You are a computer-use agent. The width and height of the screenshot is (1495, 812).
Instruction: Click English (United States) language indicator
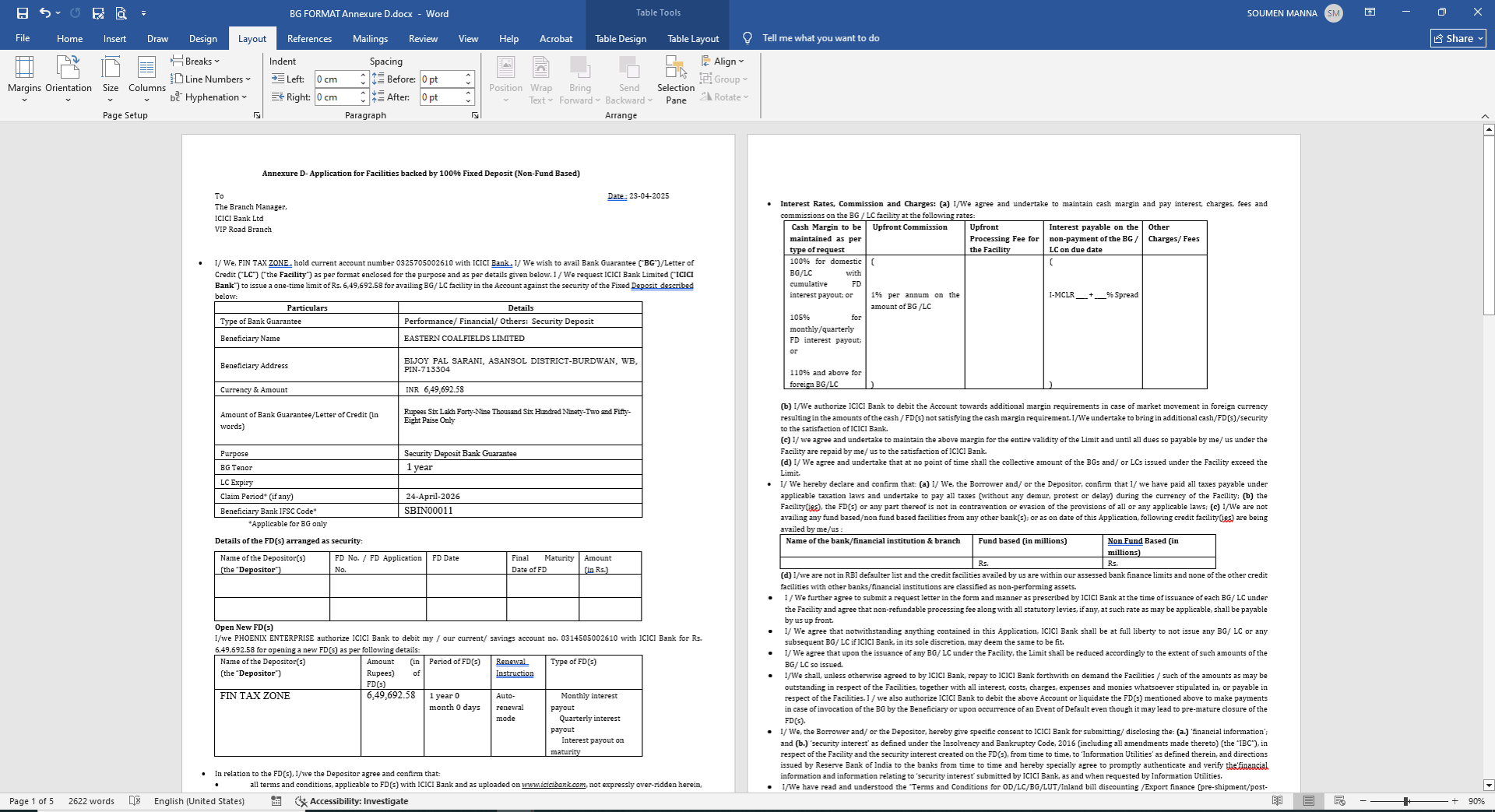199,801
